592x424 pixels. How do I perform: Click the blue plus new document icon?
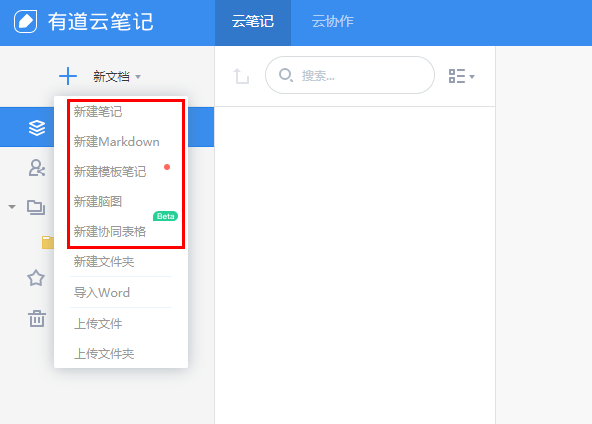68,76
